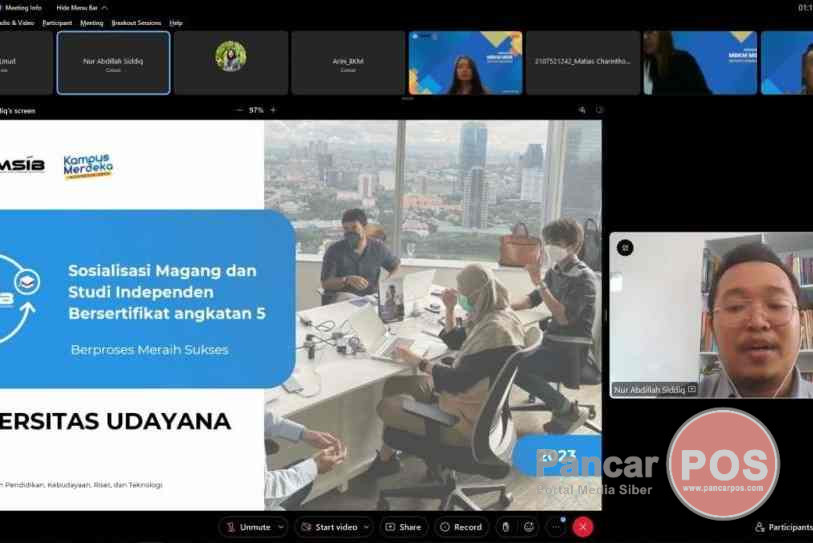
Task: Select Nur Abdillah Siddiq participant thumbnail
Action: pos(113,62)
